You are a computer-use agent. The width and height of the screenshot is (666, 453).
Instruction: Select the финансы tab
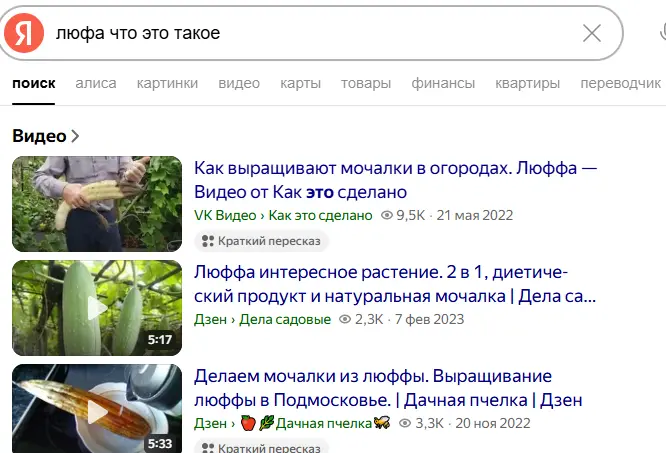point(443,83)
